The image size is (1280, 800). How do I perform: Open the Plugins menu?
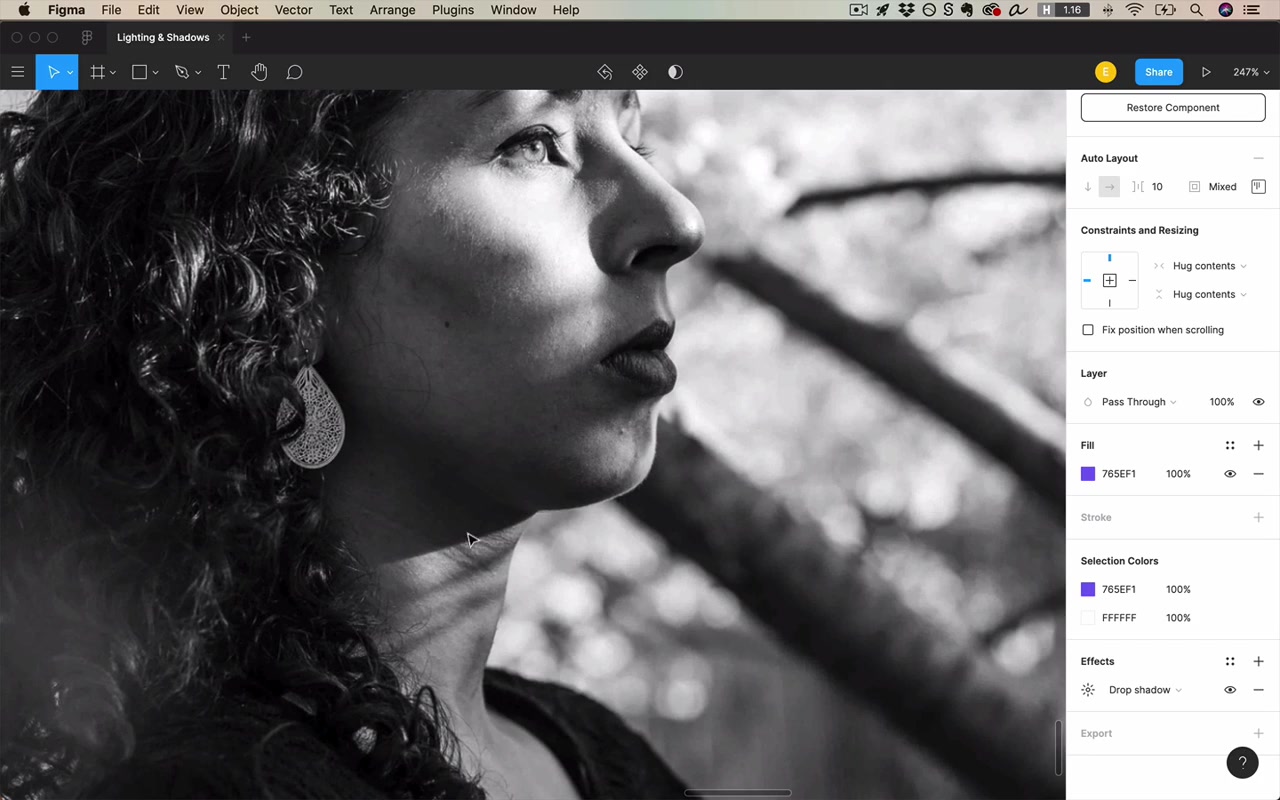click(x=453, y=10)
